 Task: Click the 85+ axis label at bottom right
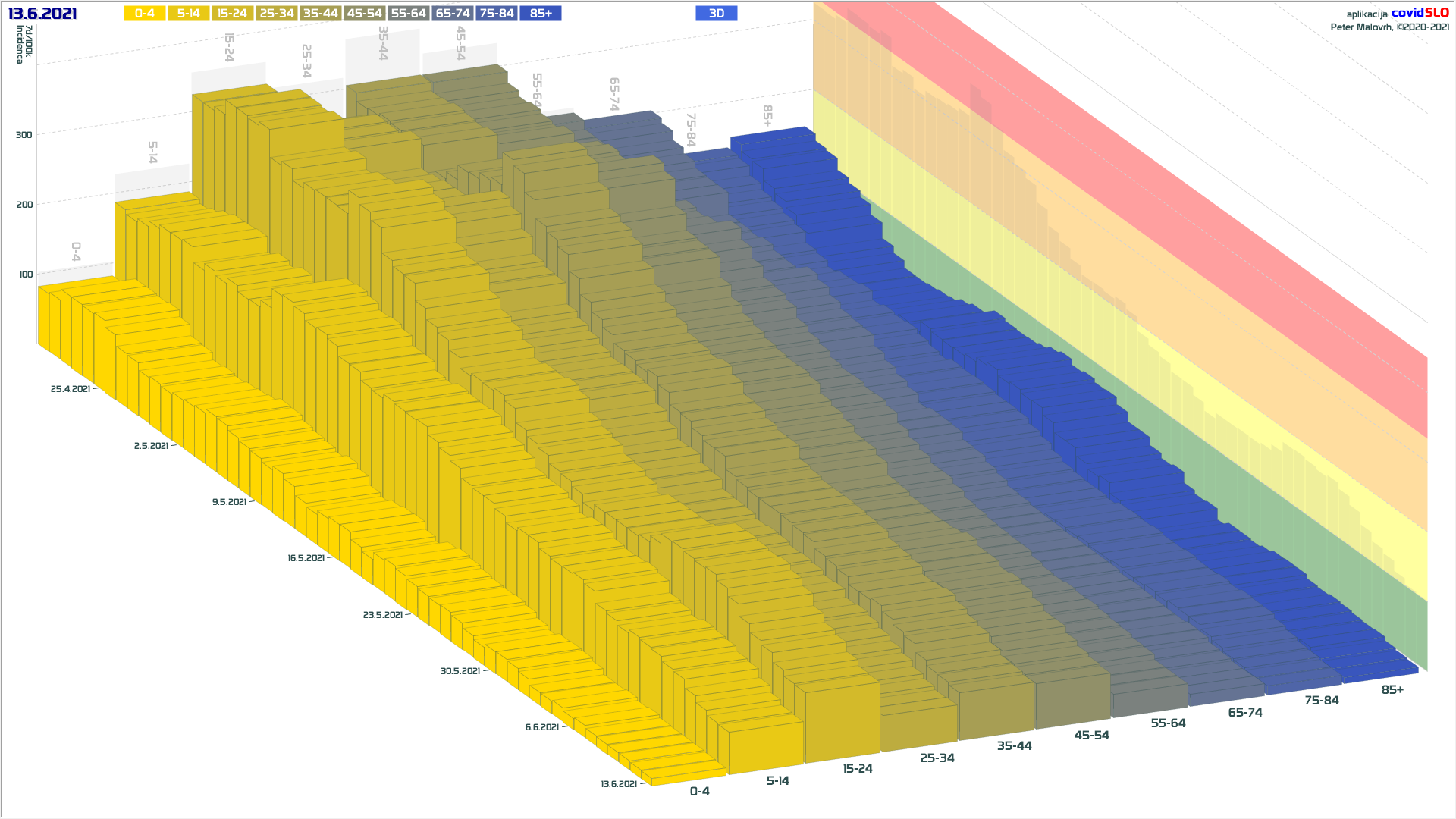pyautogui.click(x=1392, y=690)
